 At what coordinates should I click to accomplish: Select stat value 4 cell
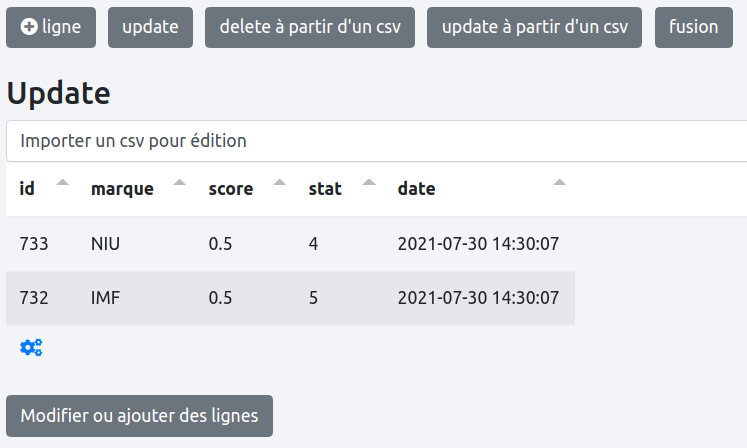tap(313, 244)
